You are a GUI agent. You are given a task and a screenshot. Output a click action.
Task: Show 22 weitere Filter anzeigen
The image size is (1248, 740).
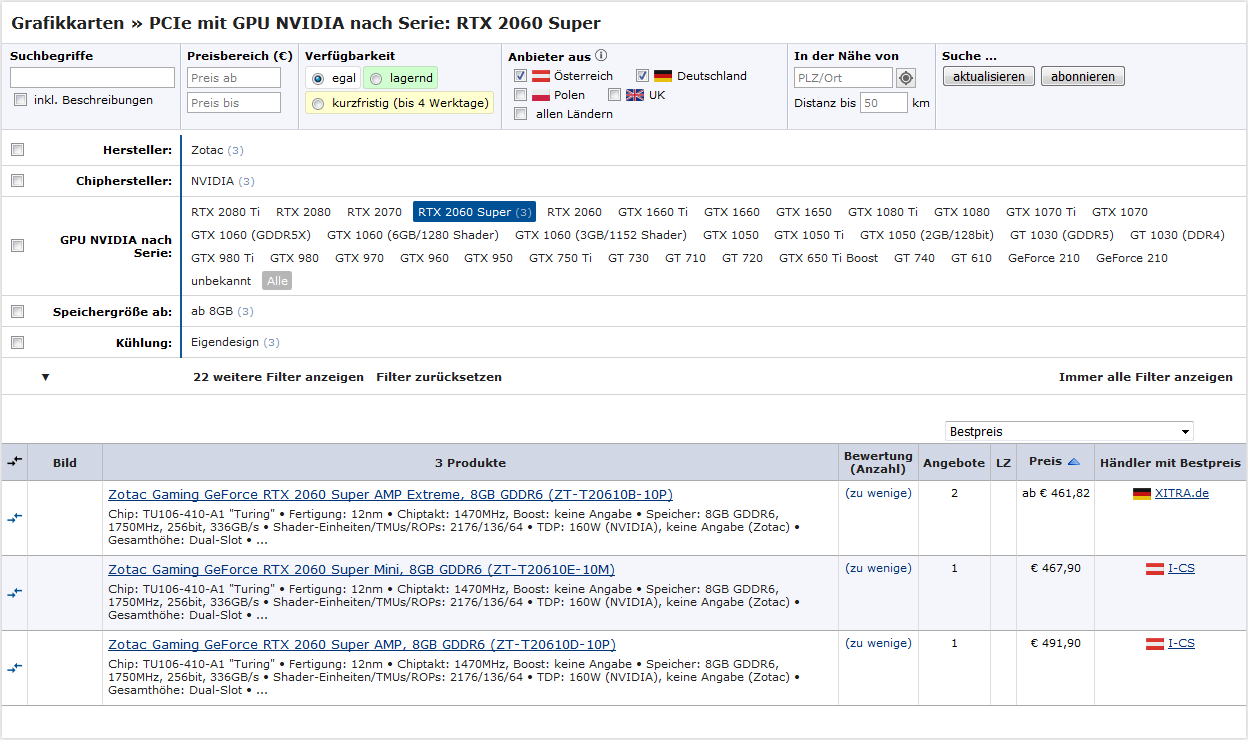tap(278, 377)
